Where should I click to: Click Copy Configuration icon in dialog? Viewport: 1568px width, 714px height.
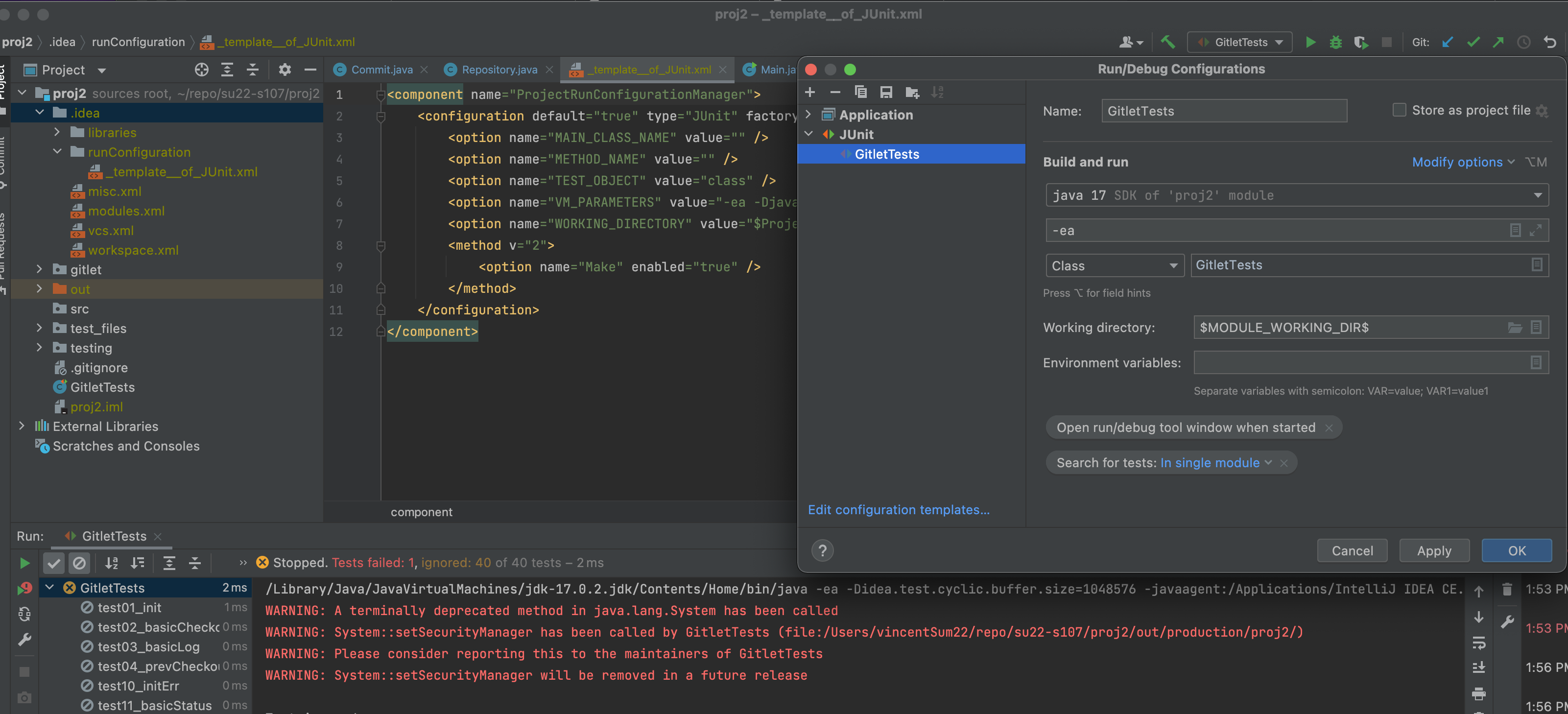tap(860, 93)
